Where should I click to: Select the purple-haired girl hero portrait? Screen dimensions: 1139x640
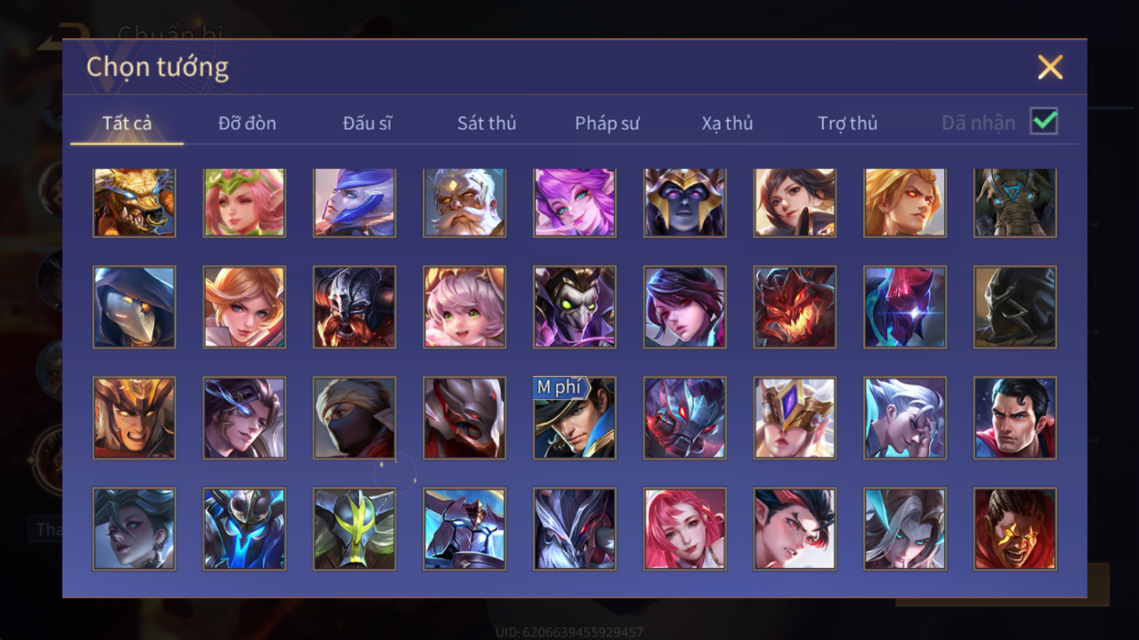pos(575,203)
